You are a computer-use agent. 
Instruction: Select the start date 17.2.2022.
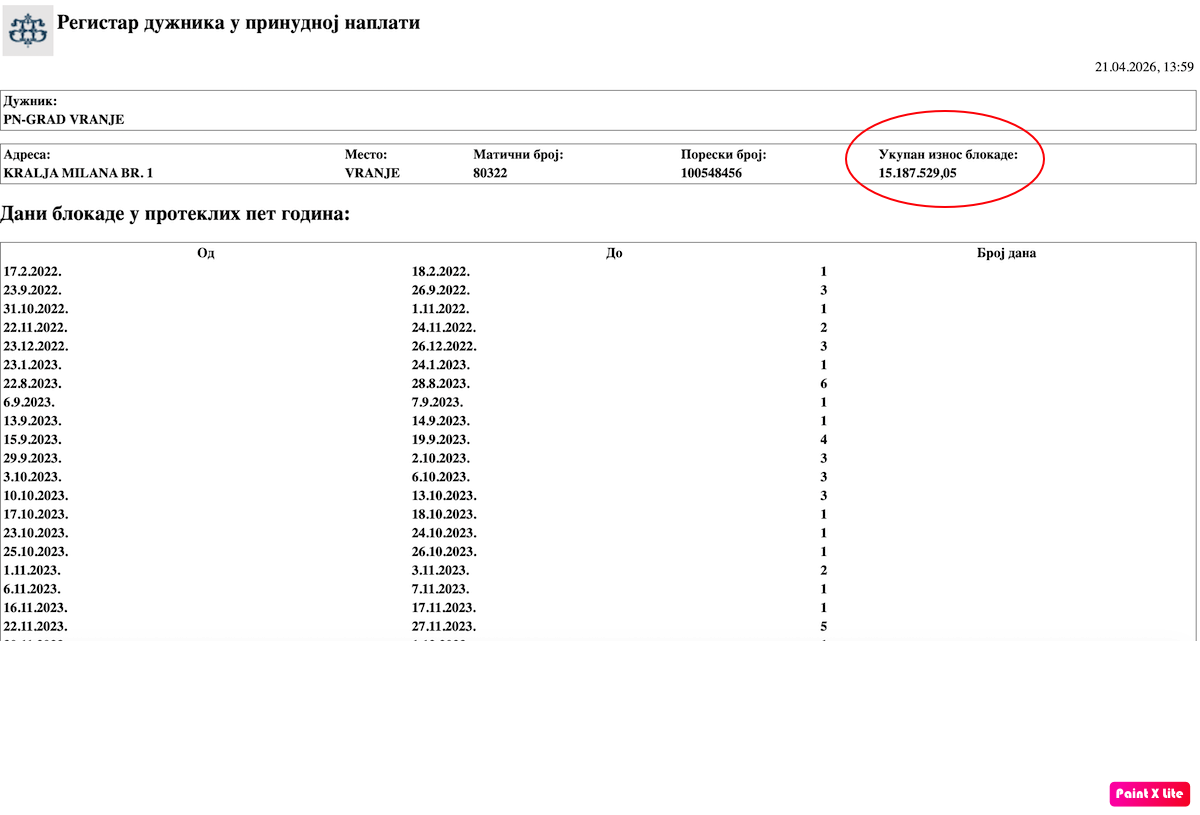coord(33,272)
